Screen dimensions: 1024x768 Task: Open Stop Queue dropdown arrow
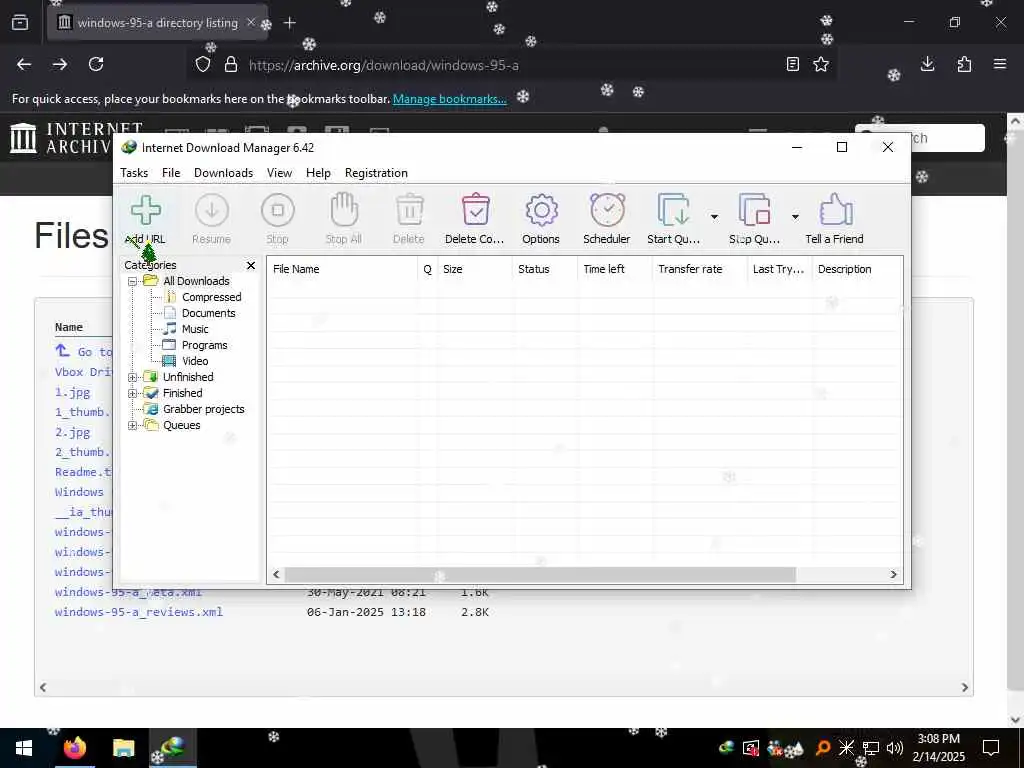pos(795,217)
